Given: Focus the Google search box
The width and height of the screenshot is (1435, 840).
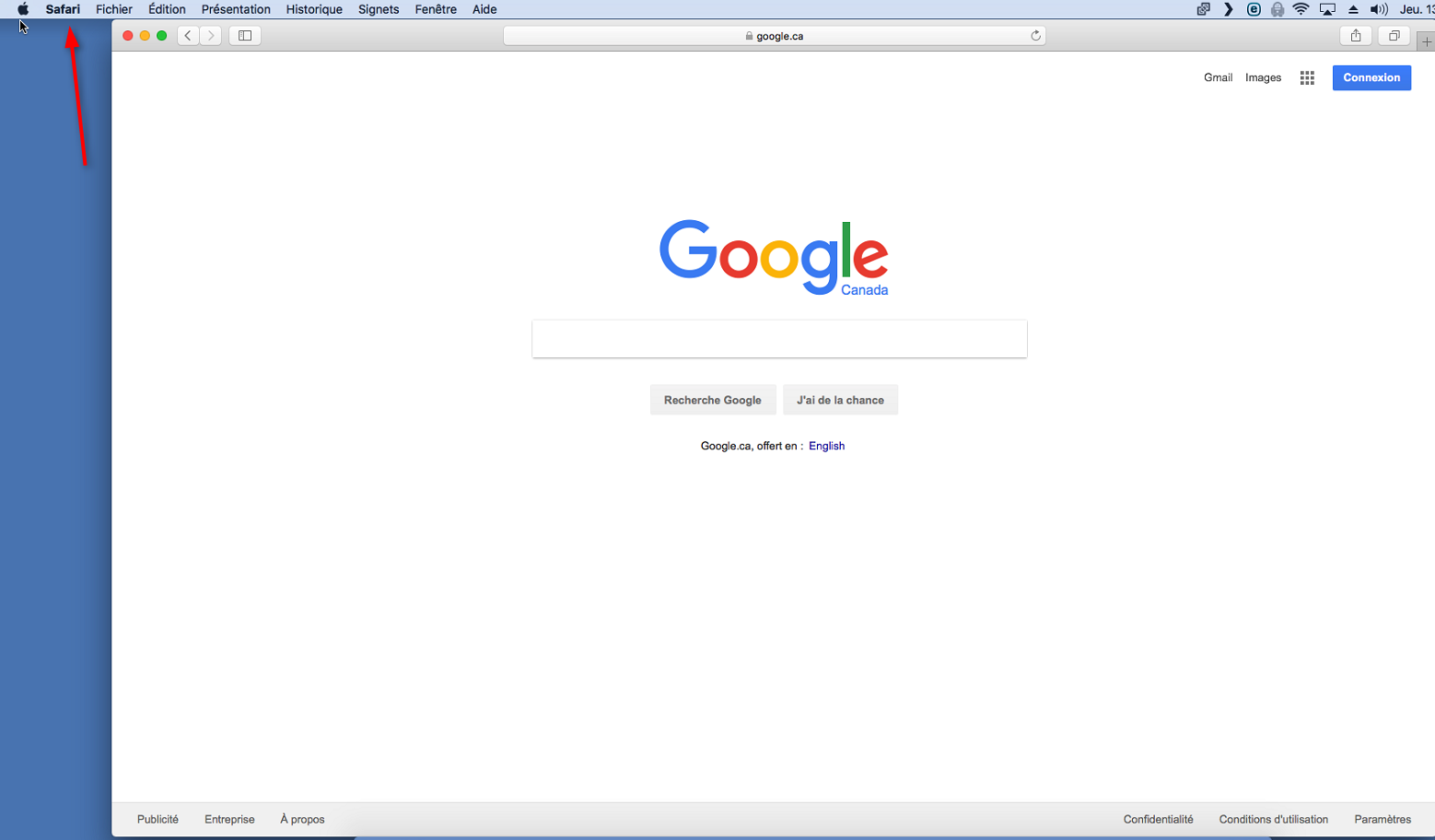Looking at the screenshot, I should [x=779, y=339].
